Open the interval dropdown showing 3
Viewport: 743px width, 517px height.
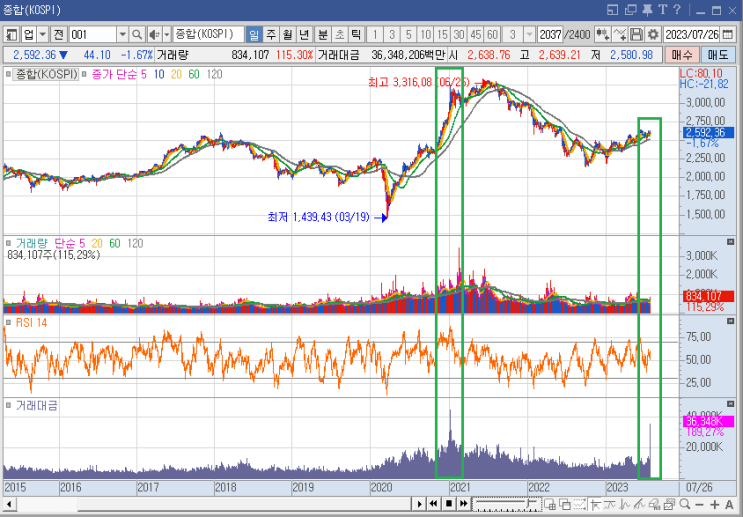pyautogui.click(x=529, y=35)
